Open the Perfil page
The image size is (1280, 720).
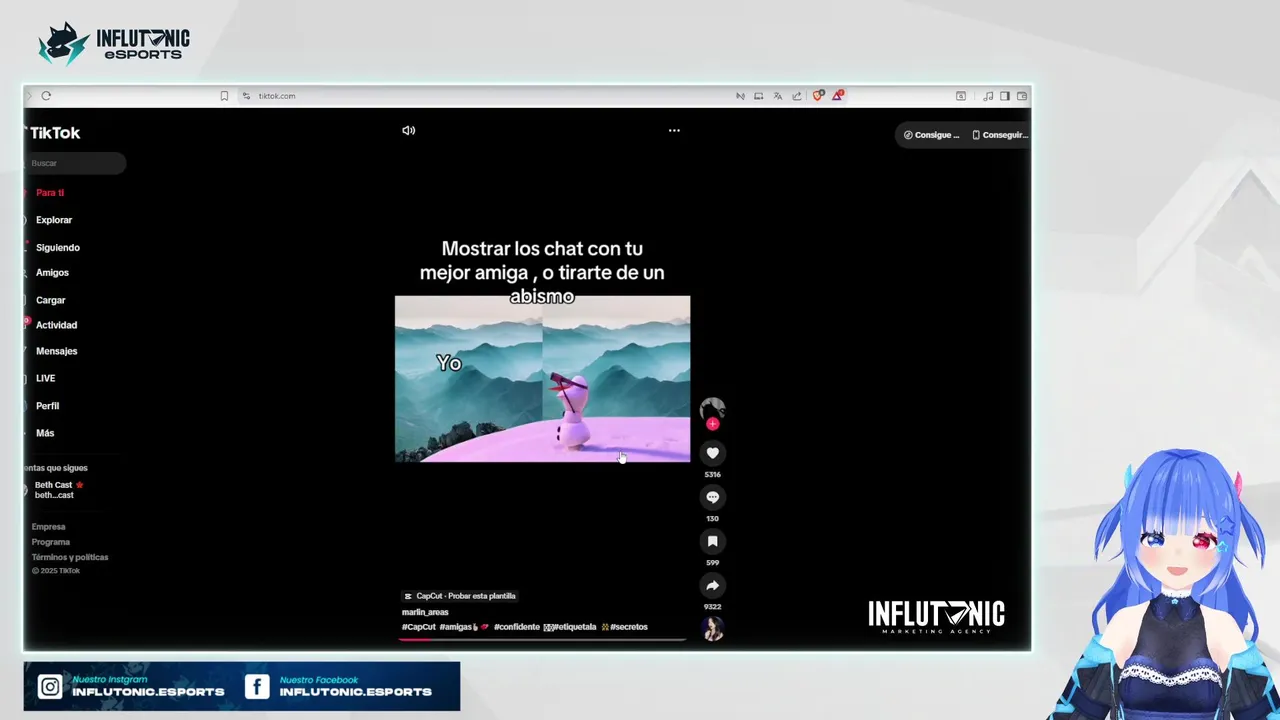click(x=47, y=406)
